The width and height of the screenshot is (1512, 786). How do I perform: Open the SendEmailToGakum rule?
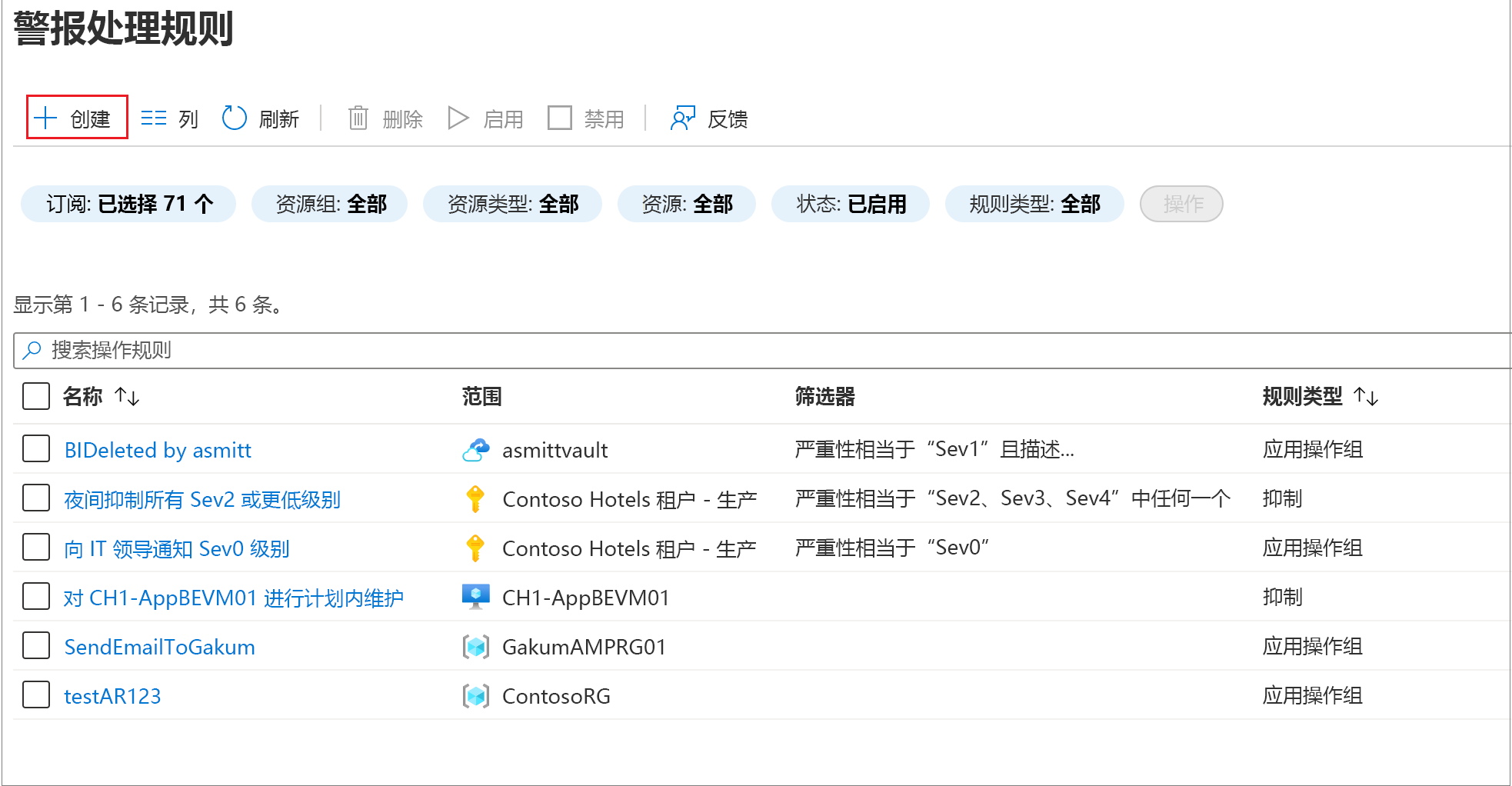tap(159, 647)
